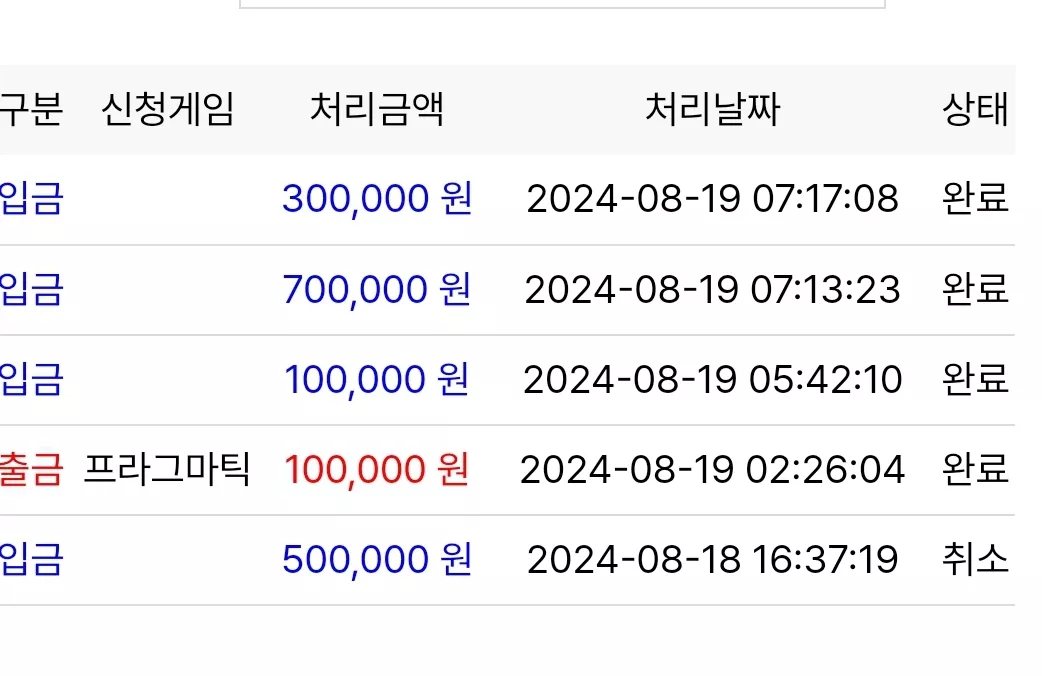Click the 프라그마틱 game name

coord(167,469)
